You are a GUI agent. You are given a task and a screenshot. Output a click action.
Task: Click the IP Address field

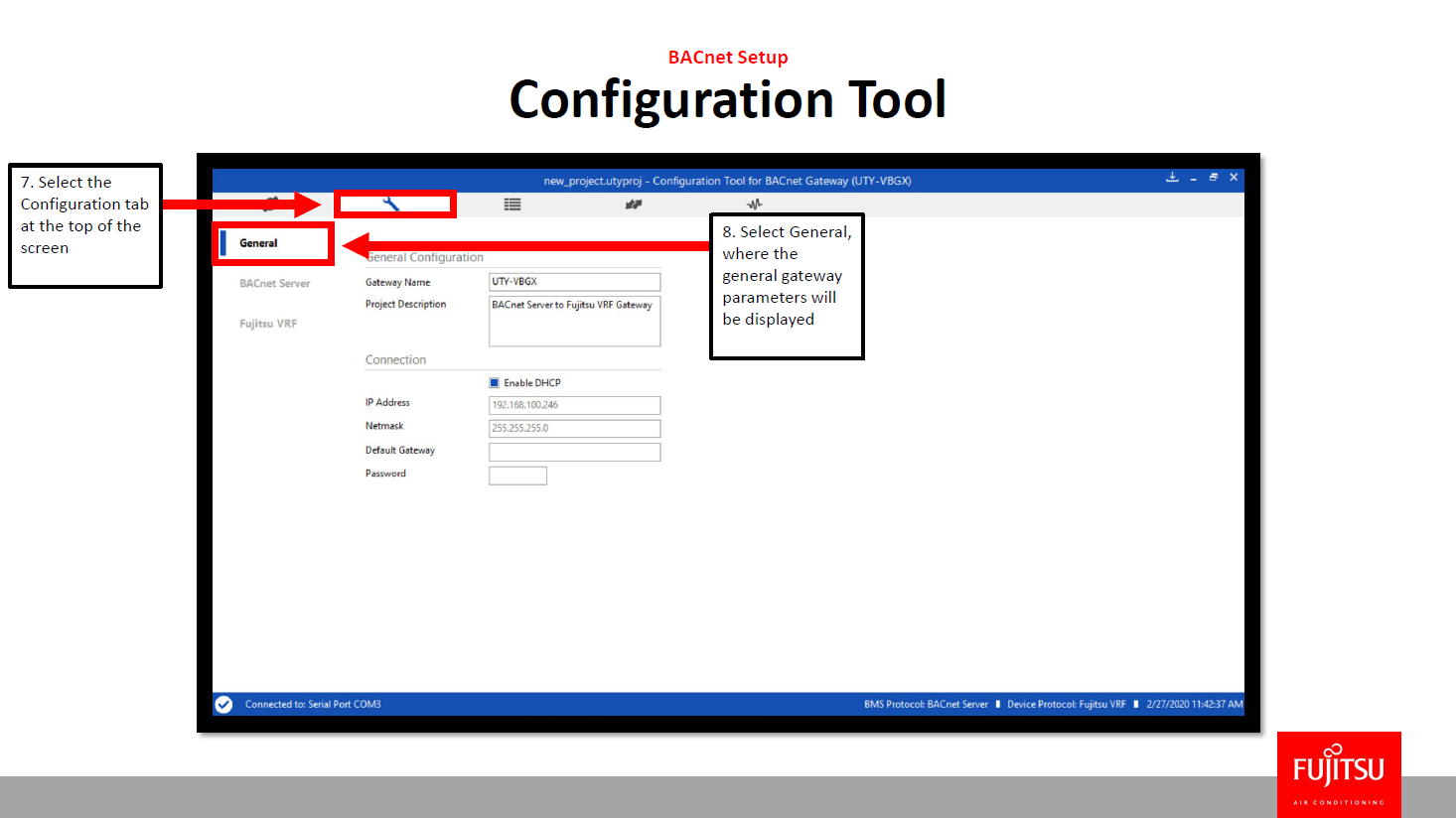[575, 405]
